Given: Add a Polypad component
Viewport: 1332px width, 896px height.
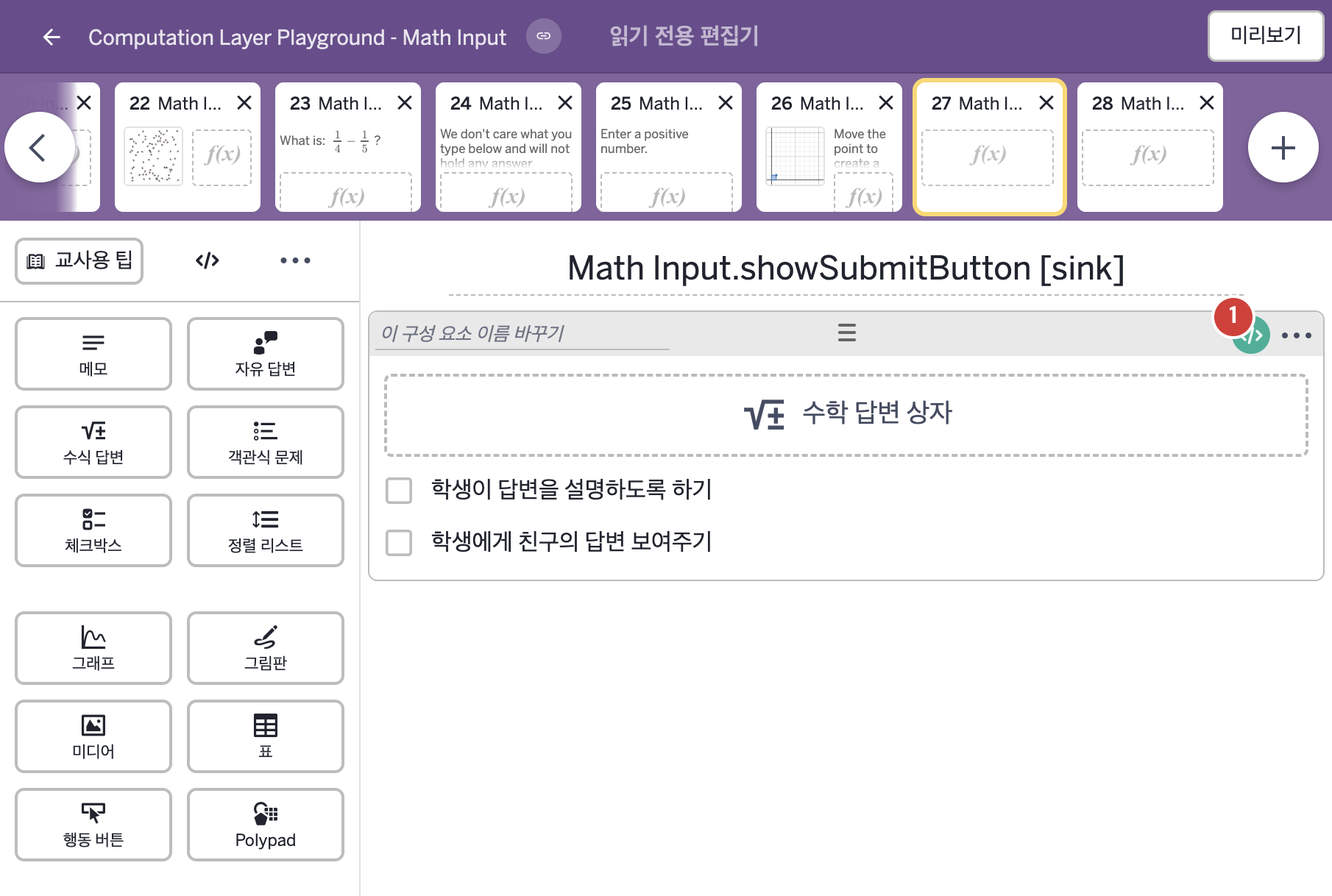Looking at the screenshot, I should pyautogui.click(x=266, y=825).
